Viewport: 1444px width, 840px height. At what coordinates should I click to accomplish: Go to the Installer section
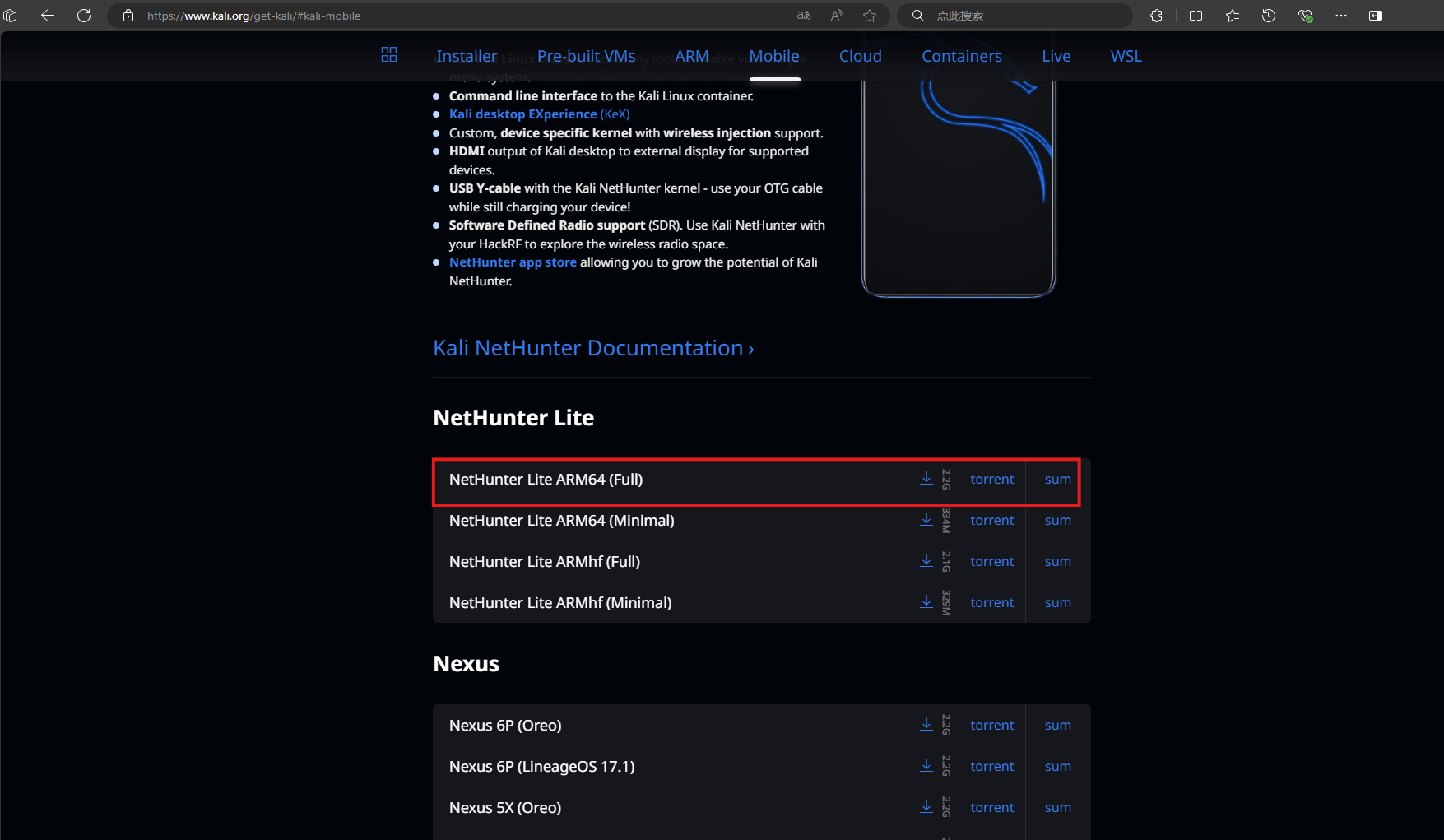(467, 56)
